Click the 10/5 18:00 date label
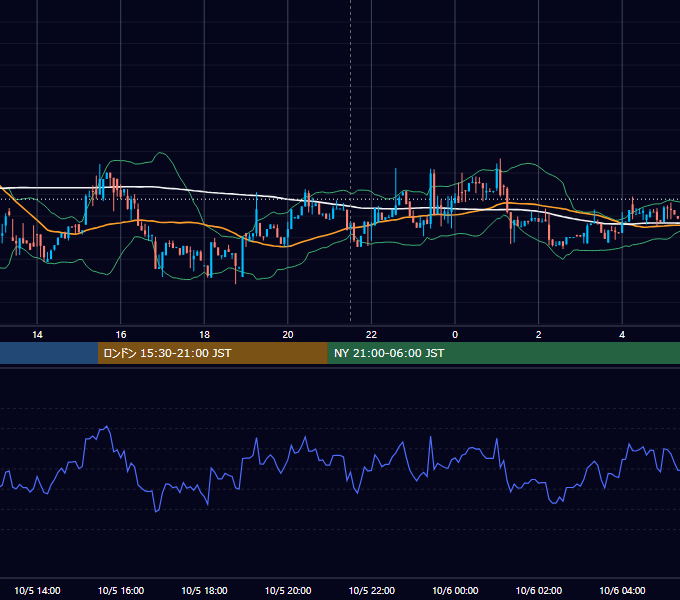 coord(204,590)
